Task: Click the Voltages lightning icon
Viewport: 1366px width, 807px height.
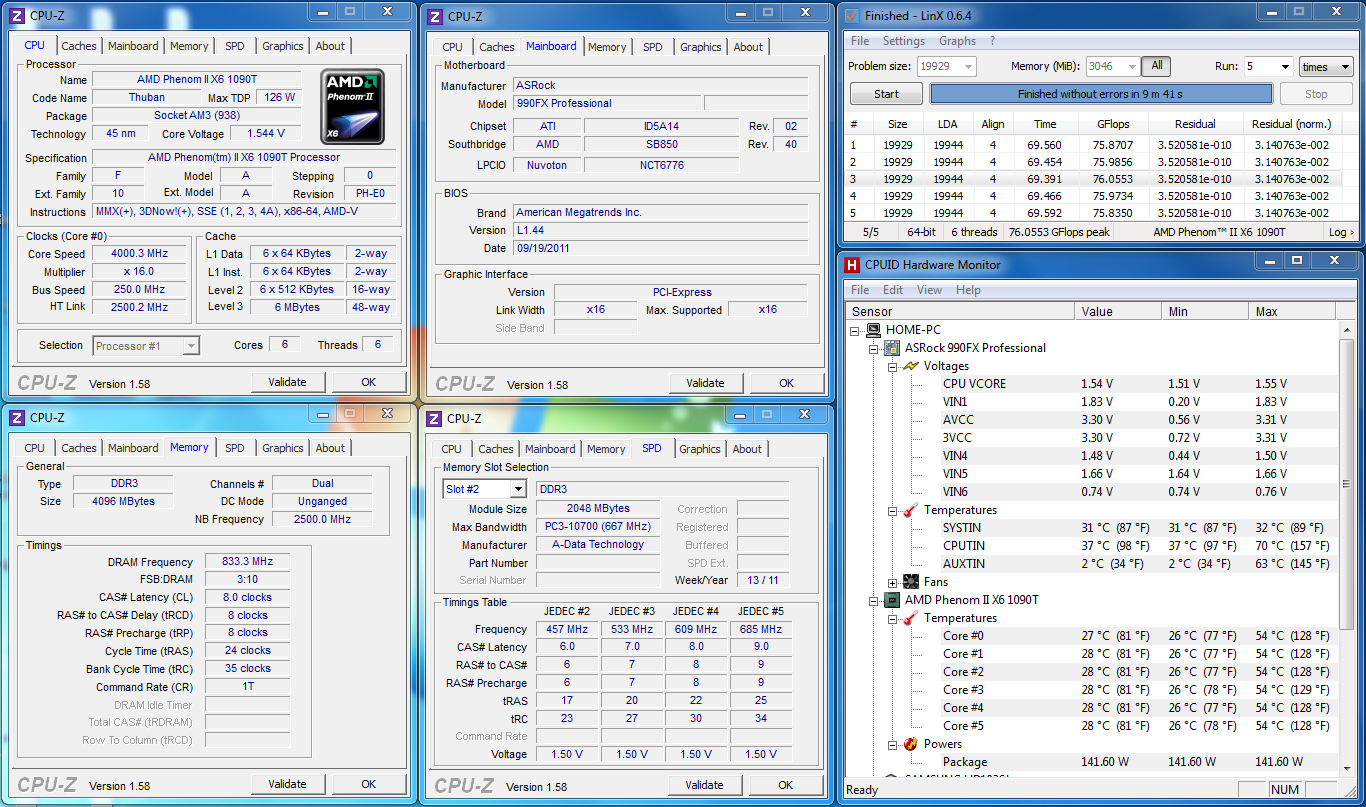Action: (x=910, y=366)
